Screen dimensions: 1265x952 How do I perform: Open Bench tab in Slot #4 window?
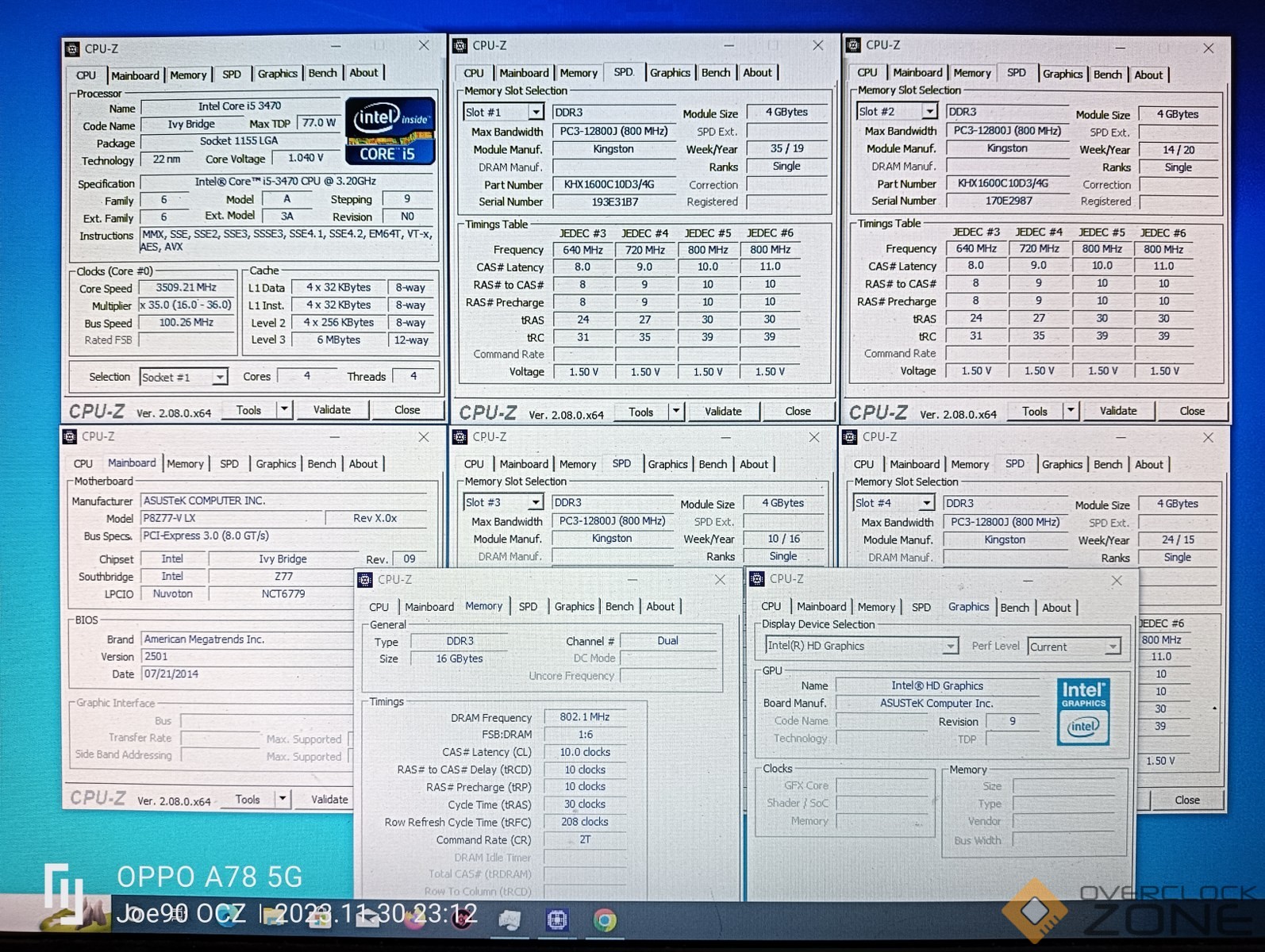pos(1108,464)
